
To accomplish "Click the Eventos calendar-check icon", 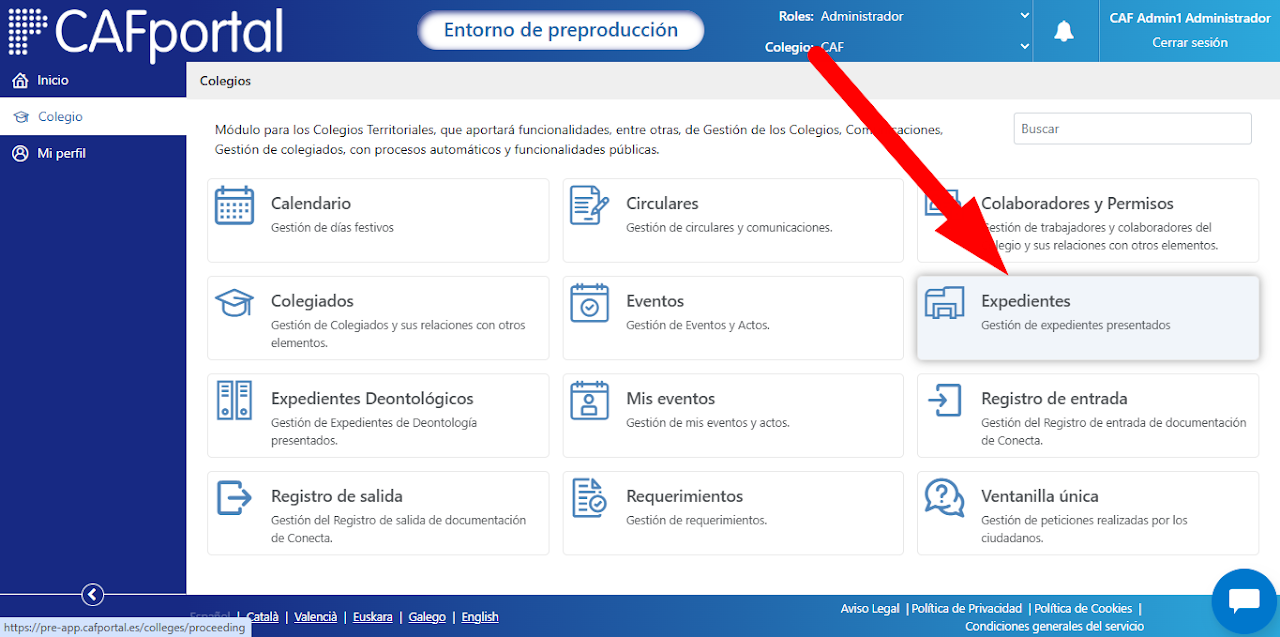I will (589, 303).
